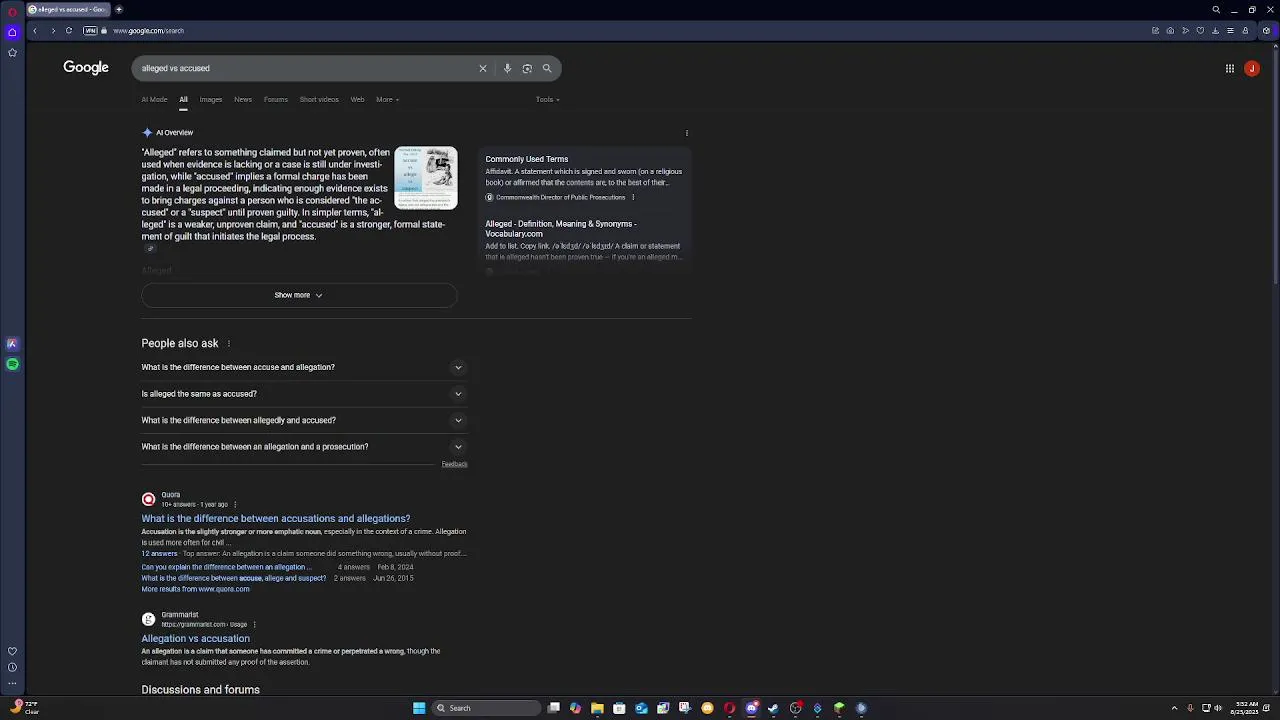Switch to Forums results tab
The height and width of the screenshot is (720, 1280).
click(276, 99)
